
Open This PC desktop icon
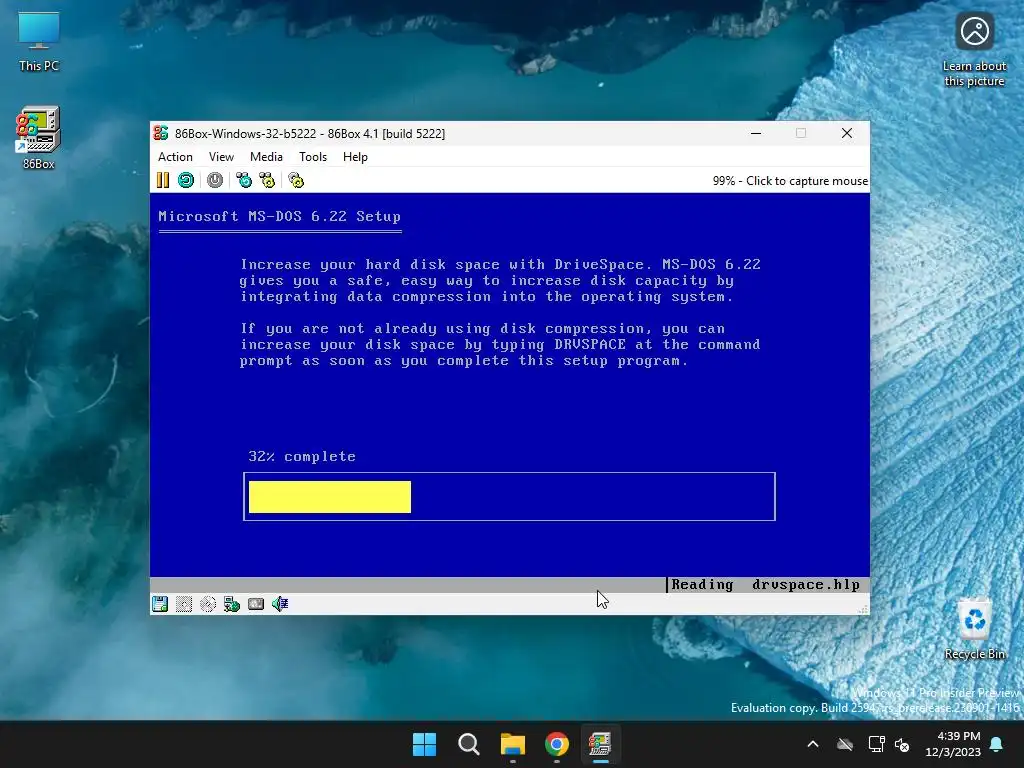coord(39,42)
